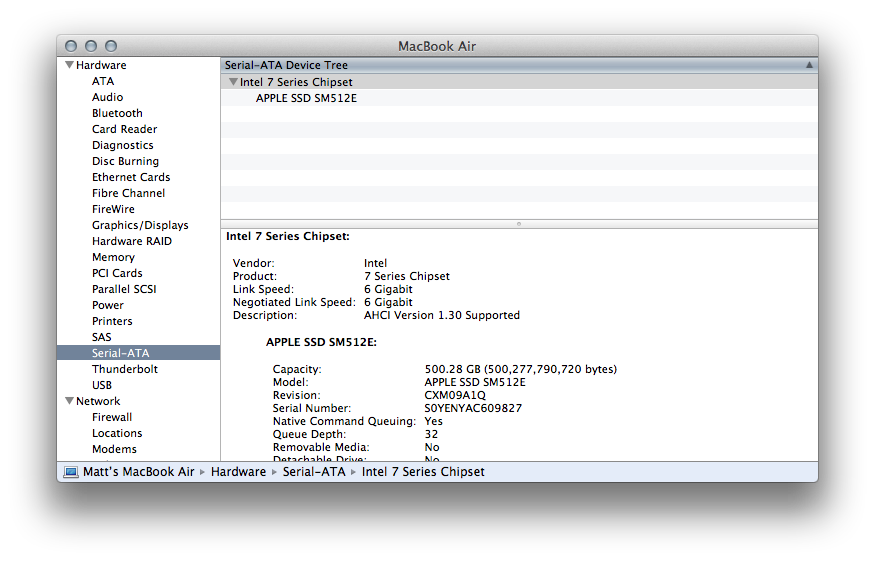This screenshot has height=561, width=875.
Task: Select Parallel SCSI in the sidebar
Action: (x=124, y=289)
